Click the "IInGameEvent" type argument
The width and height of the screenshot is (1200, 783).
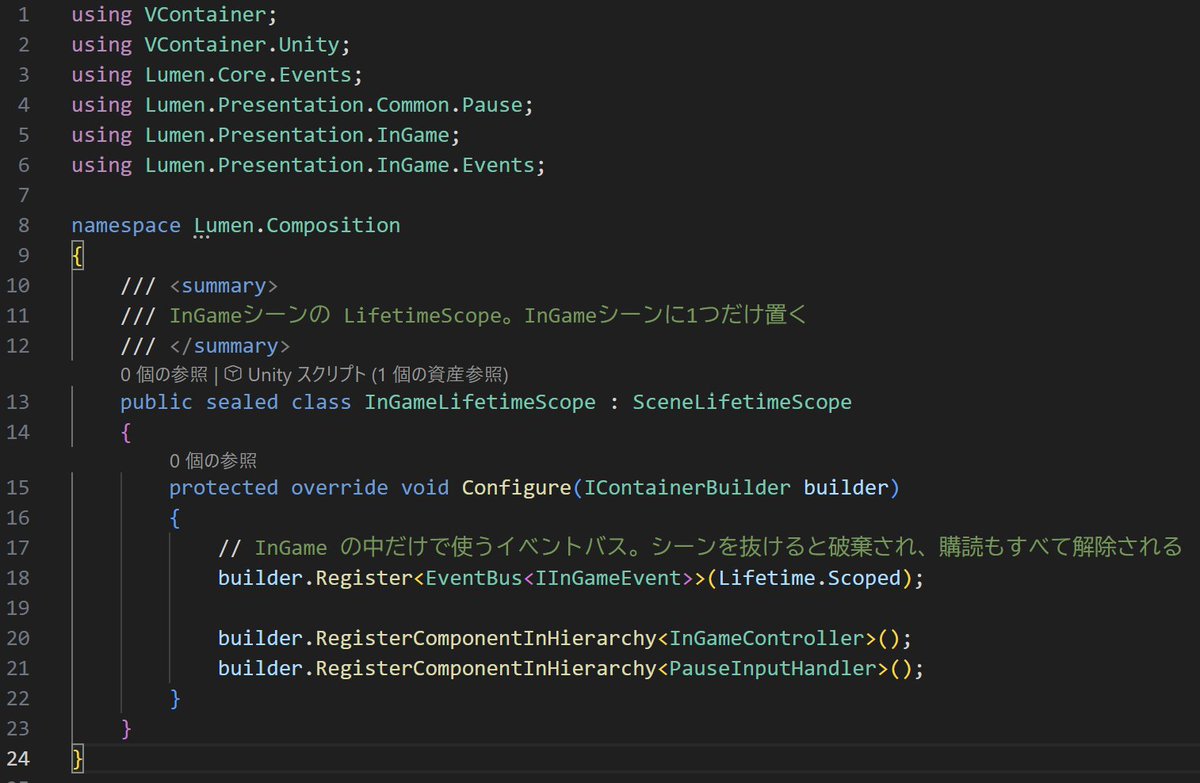608,578
